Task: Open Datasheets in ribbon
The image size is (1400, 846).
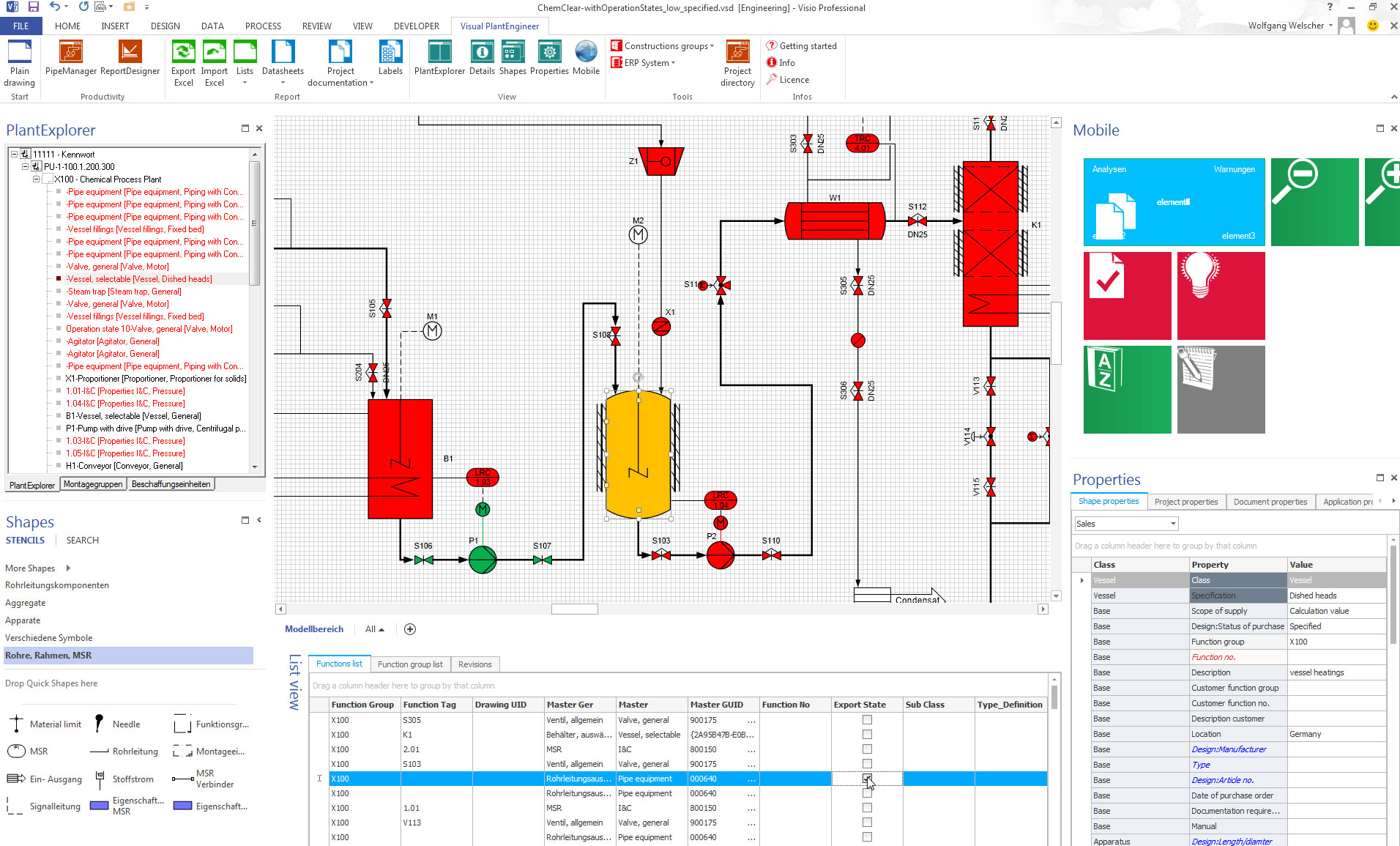Action: [283, 63]
